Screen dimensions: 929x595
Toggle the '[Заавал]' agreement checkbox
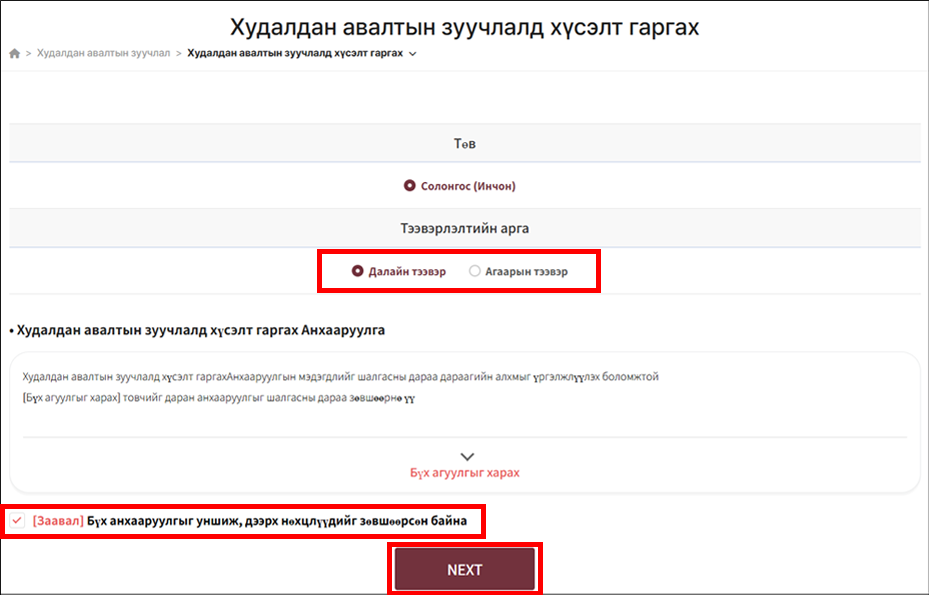[17, 521]
